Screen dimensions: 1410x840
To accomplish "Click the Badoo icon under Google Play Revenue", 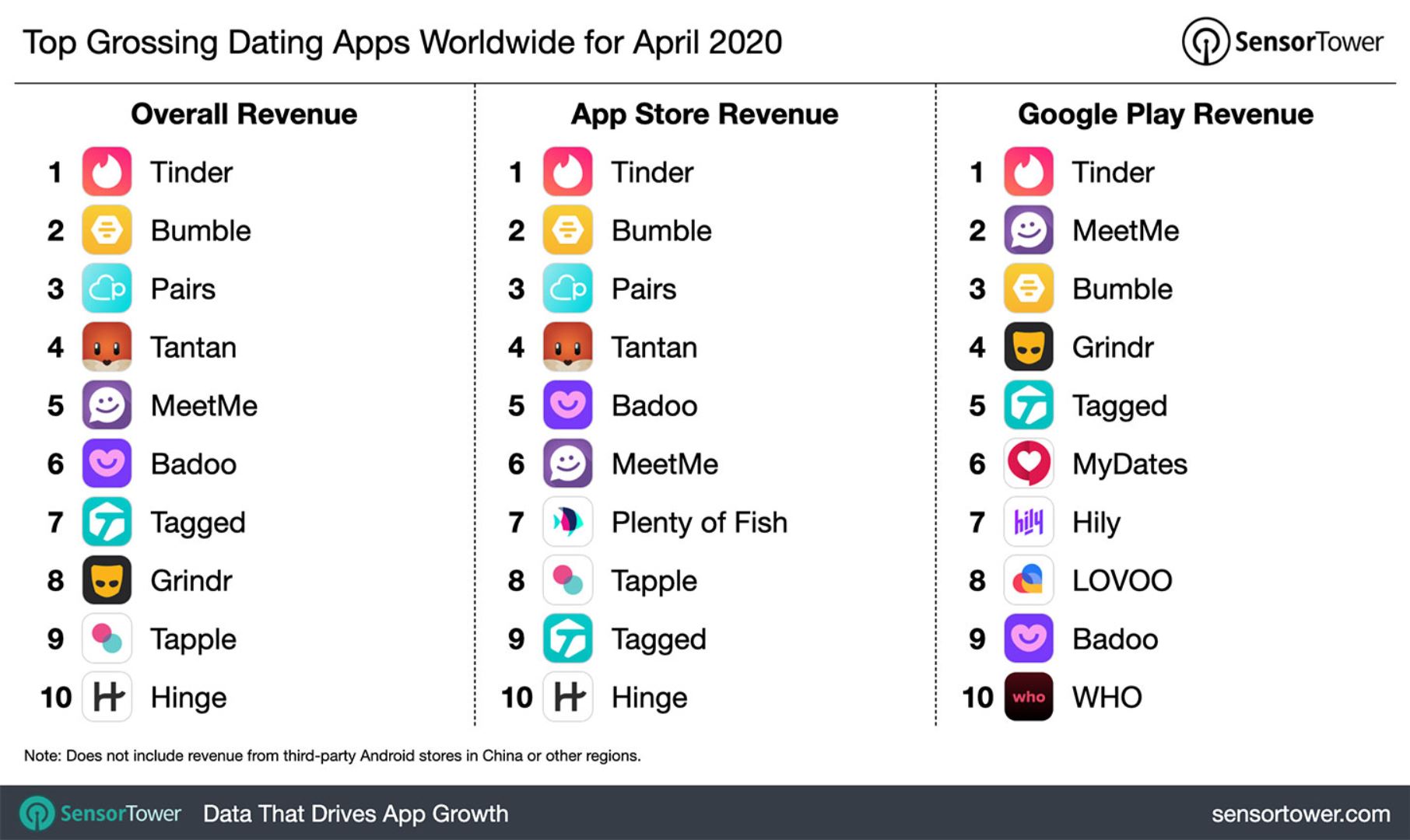I will (x=1029, y=639).
